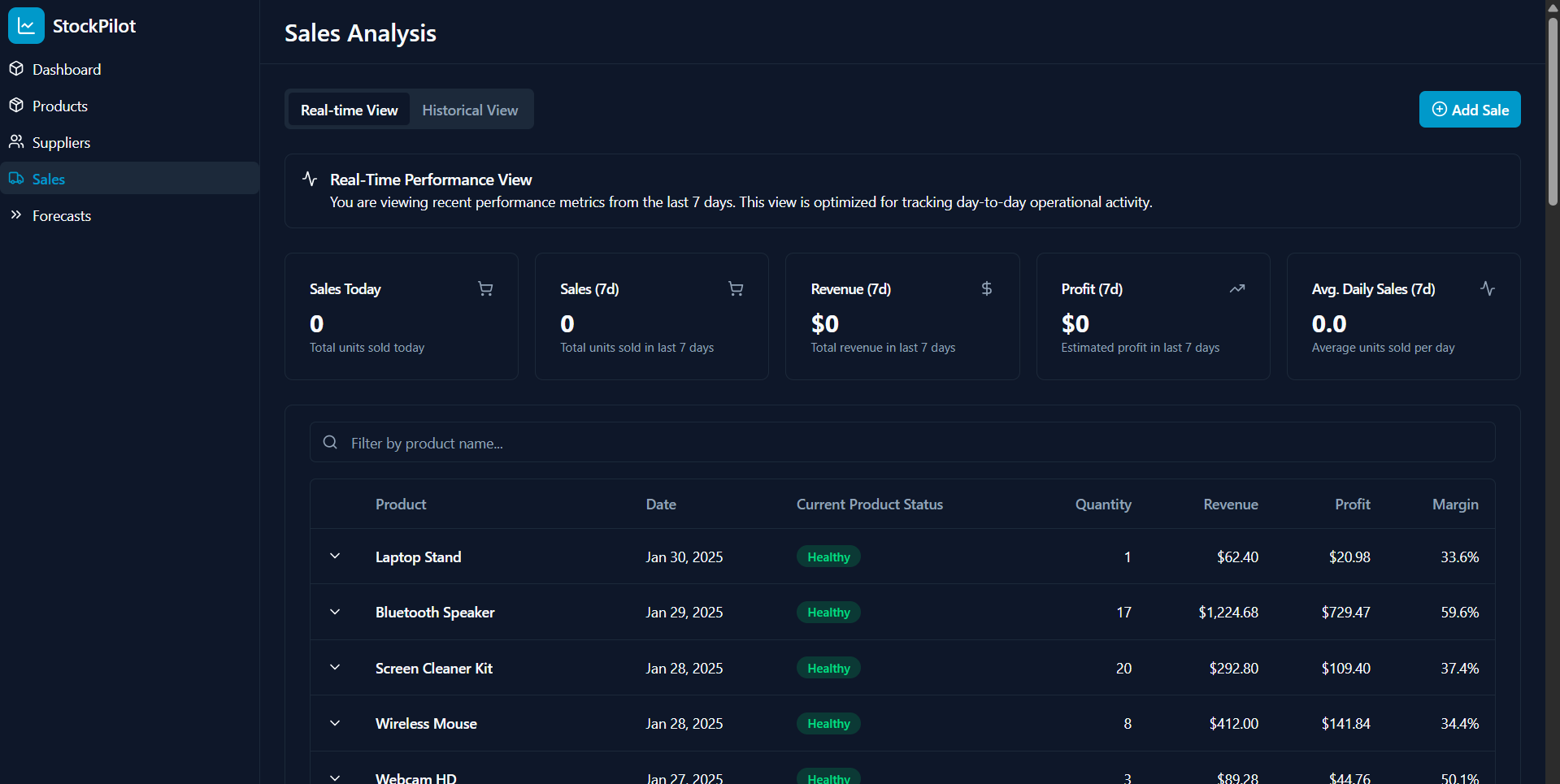Click the Suppliers people icon
This screenshot has width=1560, height=784.
(x=17, y=141)
